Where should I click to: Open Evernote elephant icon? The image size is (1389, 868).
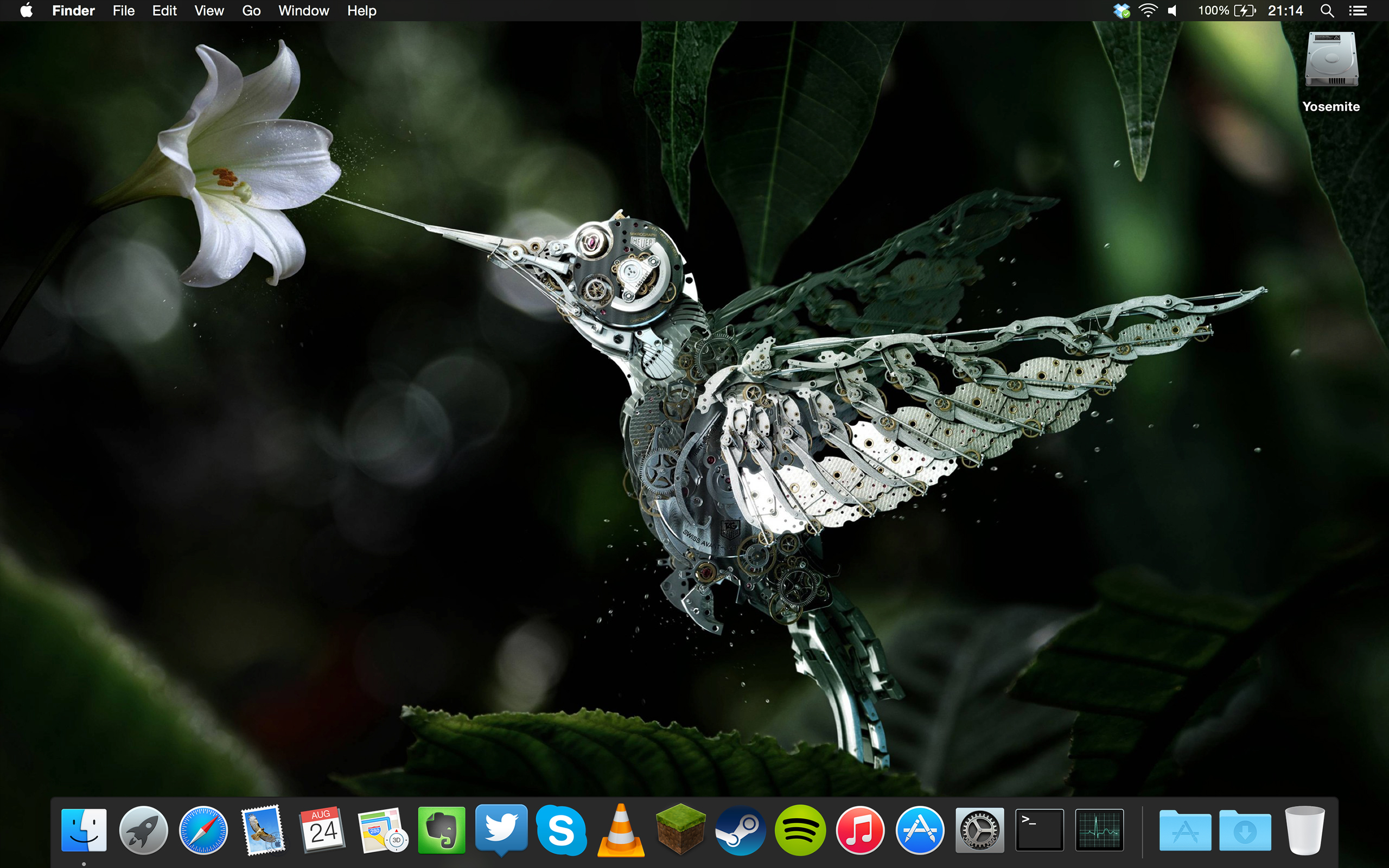[x=441, y=830]
